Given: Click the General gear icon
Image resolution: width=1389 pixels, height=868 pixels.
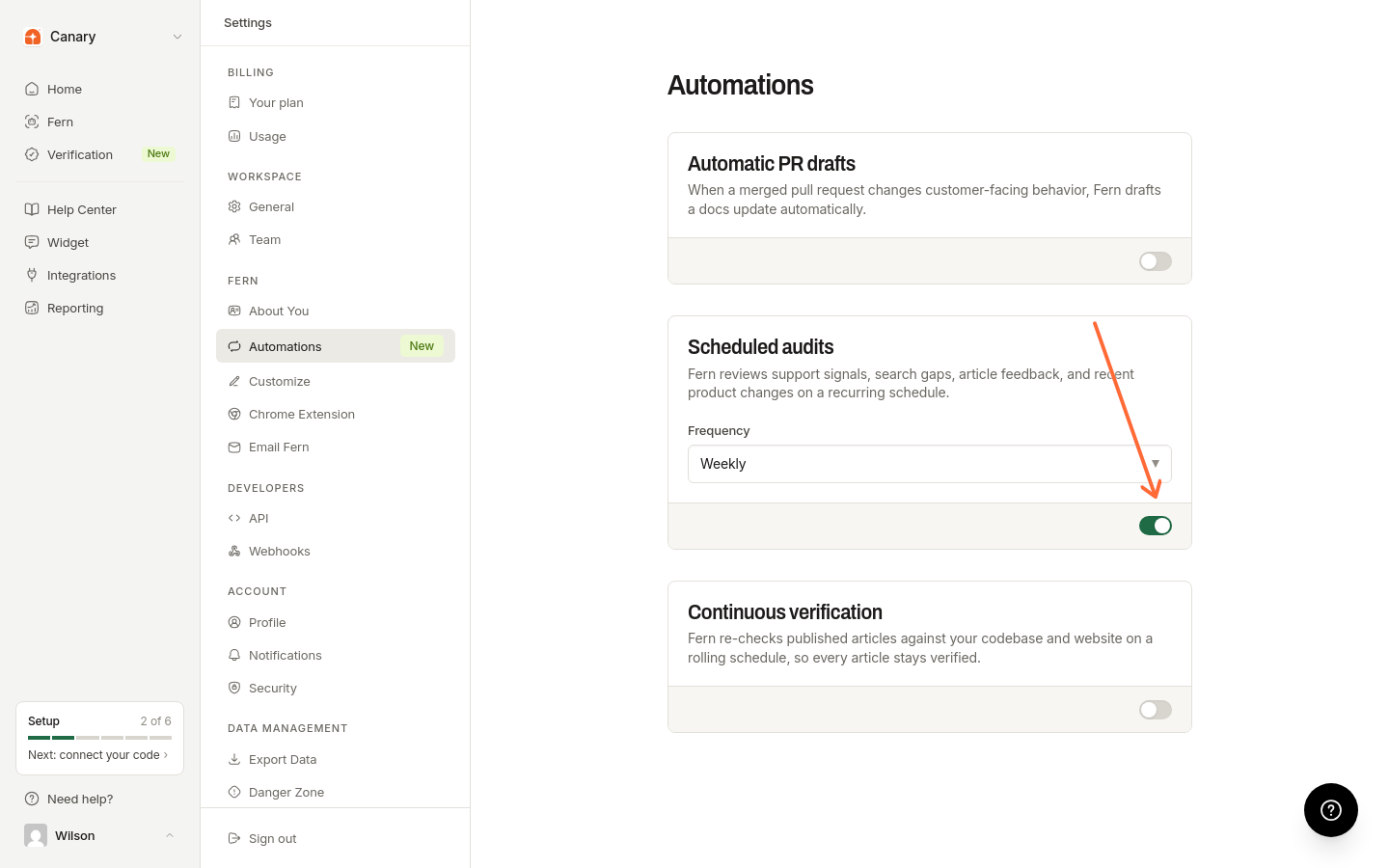Looking at the screenshot, I should click(234, 206).
